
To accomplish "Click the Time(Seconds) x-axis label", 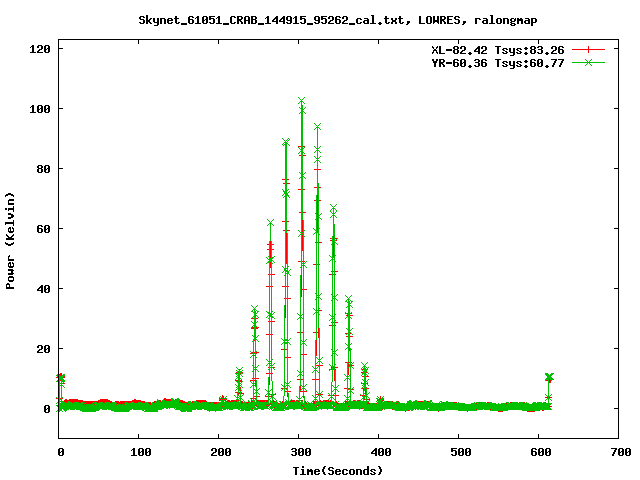I will coord(337,470).
